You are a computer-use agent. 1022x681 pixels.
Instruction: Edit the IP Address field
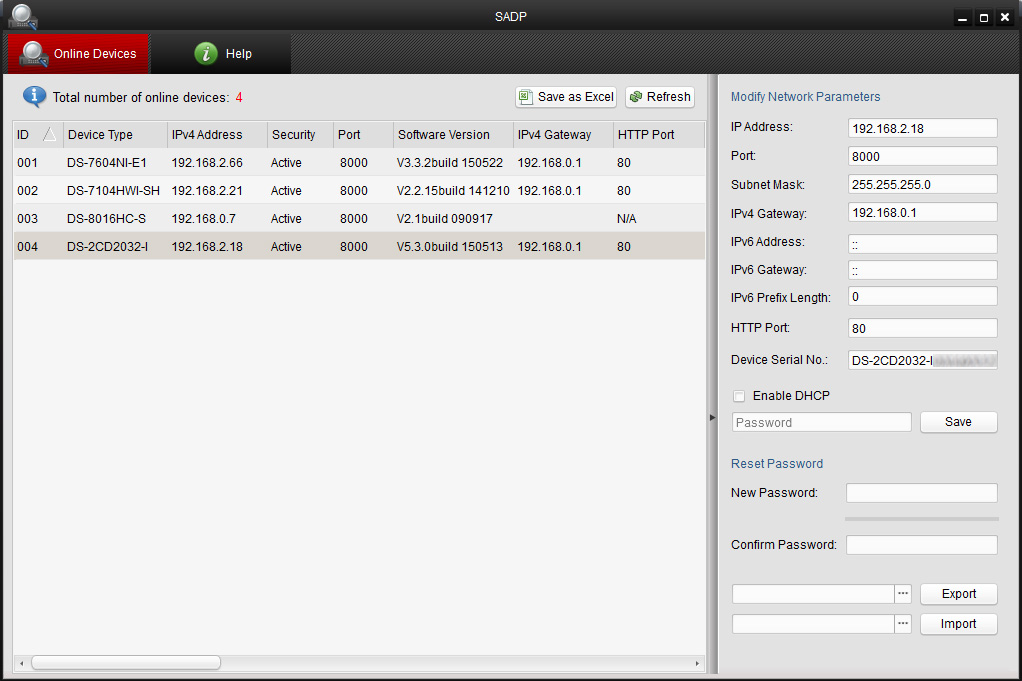tap(922, 128)
